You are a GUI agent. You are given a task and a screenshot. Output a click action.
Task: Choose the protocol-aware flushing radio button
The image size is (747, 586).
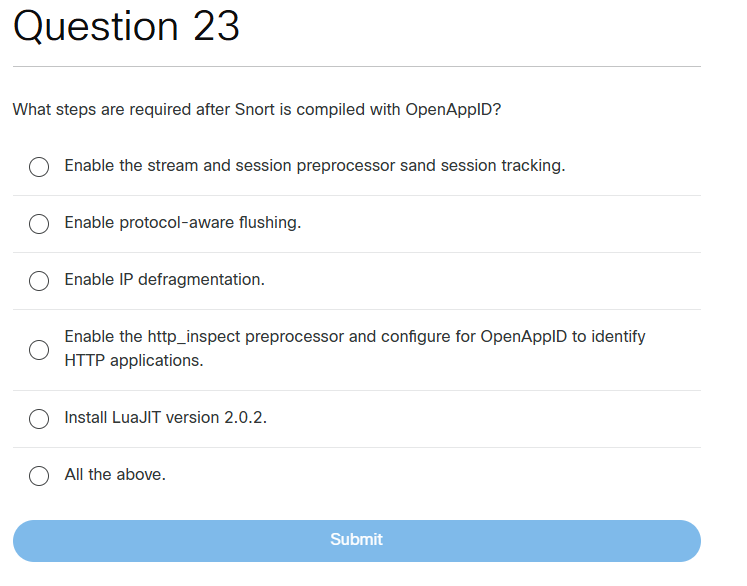coord(39,224)
